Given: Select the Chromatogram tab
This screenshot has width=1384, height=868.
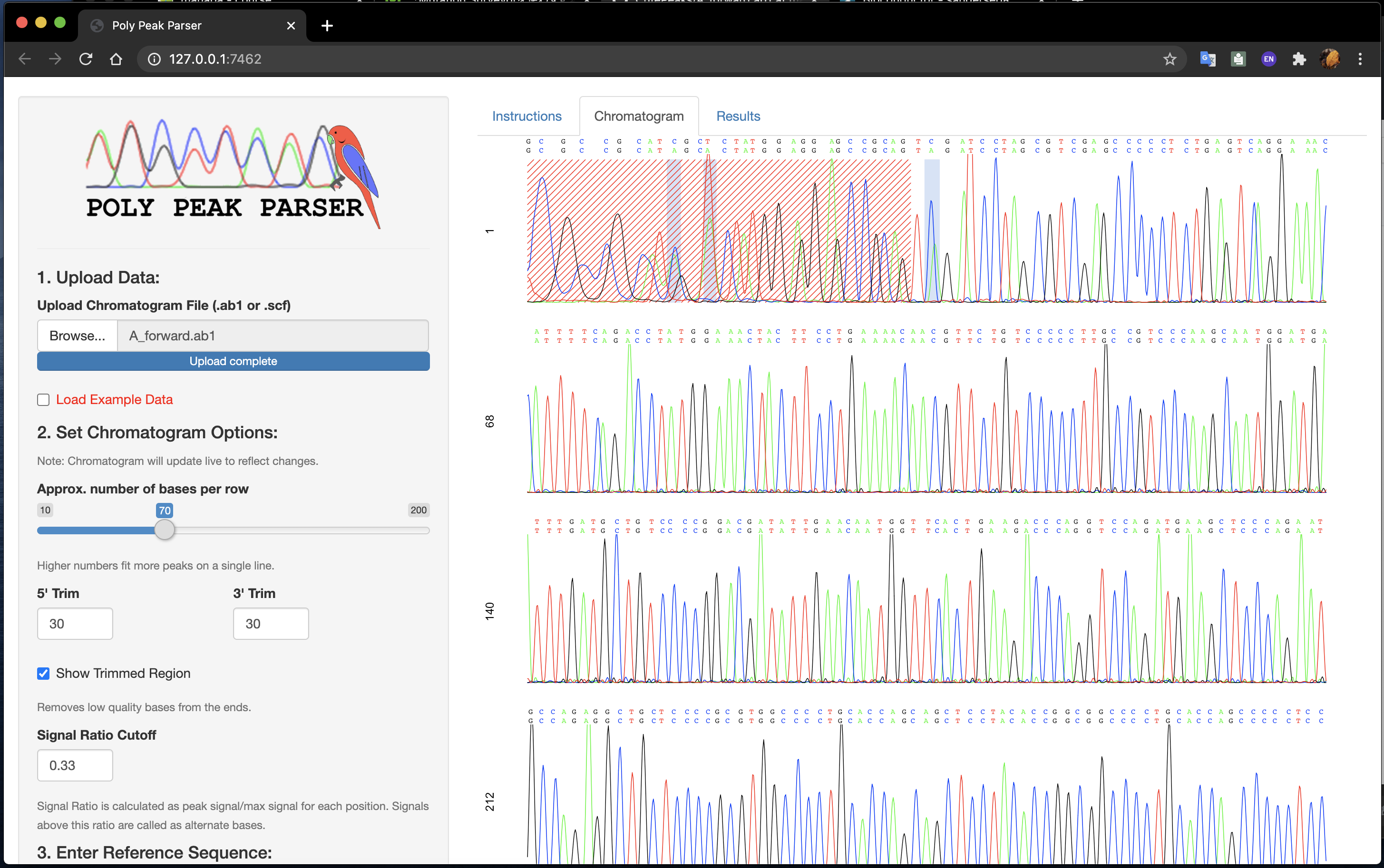Looking at the screenshot, I should pos(639,116).
